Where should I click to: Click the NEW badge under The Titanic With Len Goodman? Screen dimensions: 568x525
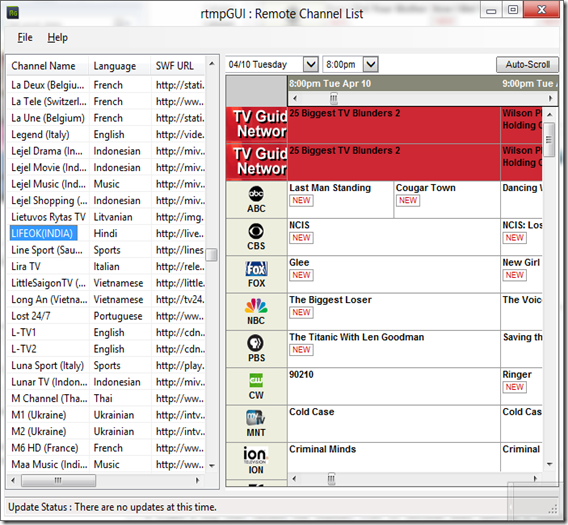pos(301,350)
